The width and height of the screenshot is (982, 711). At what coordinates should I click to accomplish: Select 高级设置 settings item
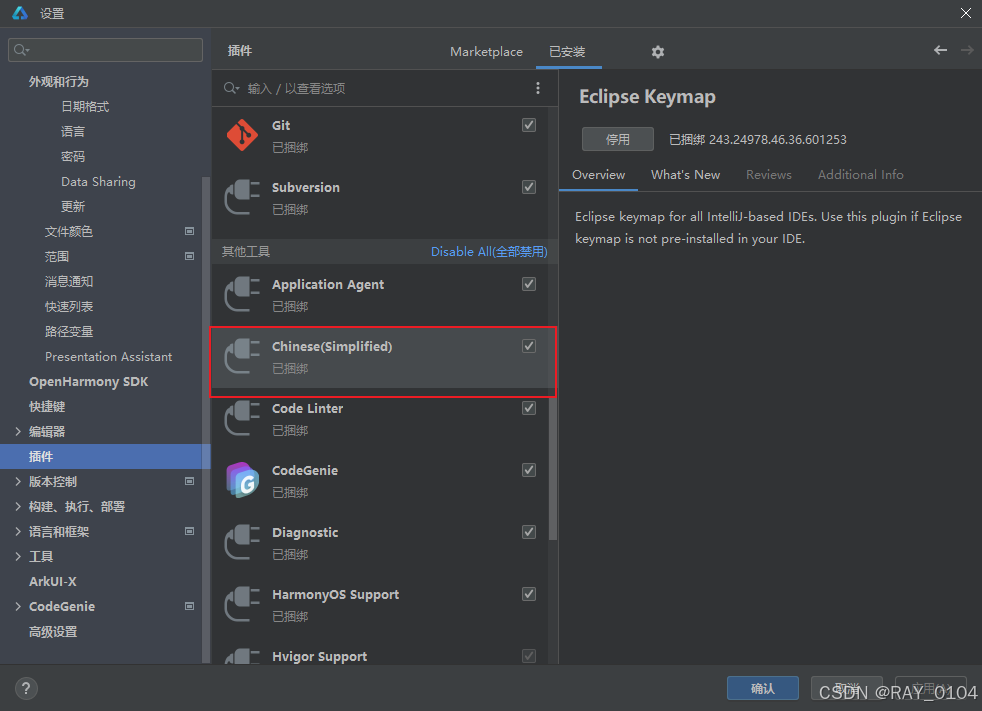pyautogui.click(x=53, y=631)
